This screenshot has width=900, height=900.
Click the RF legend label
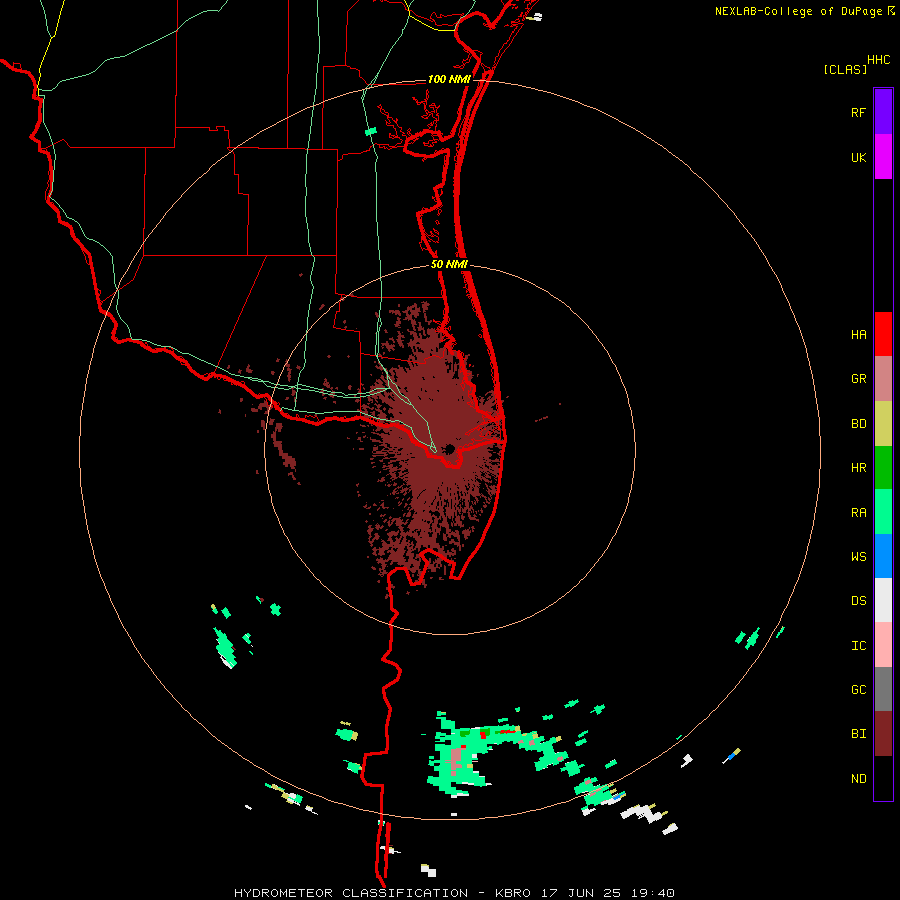(x=858, y=113)
